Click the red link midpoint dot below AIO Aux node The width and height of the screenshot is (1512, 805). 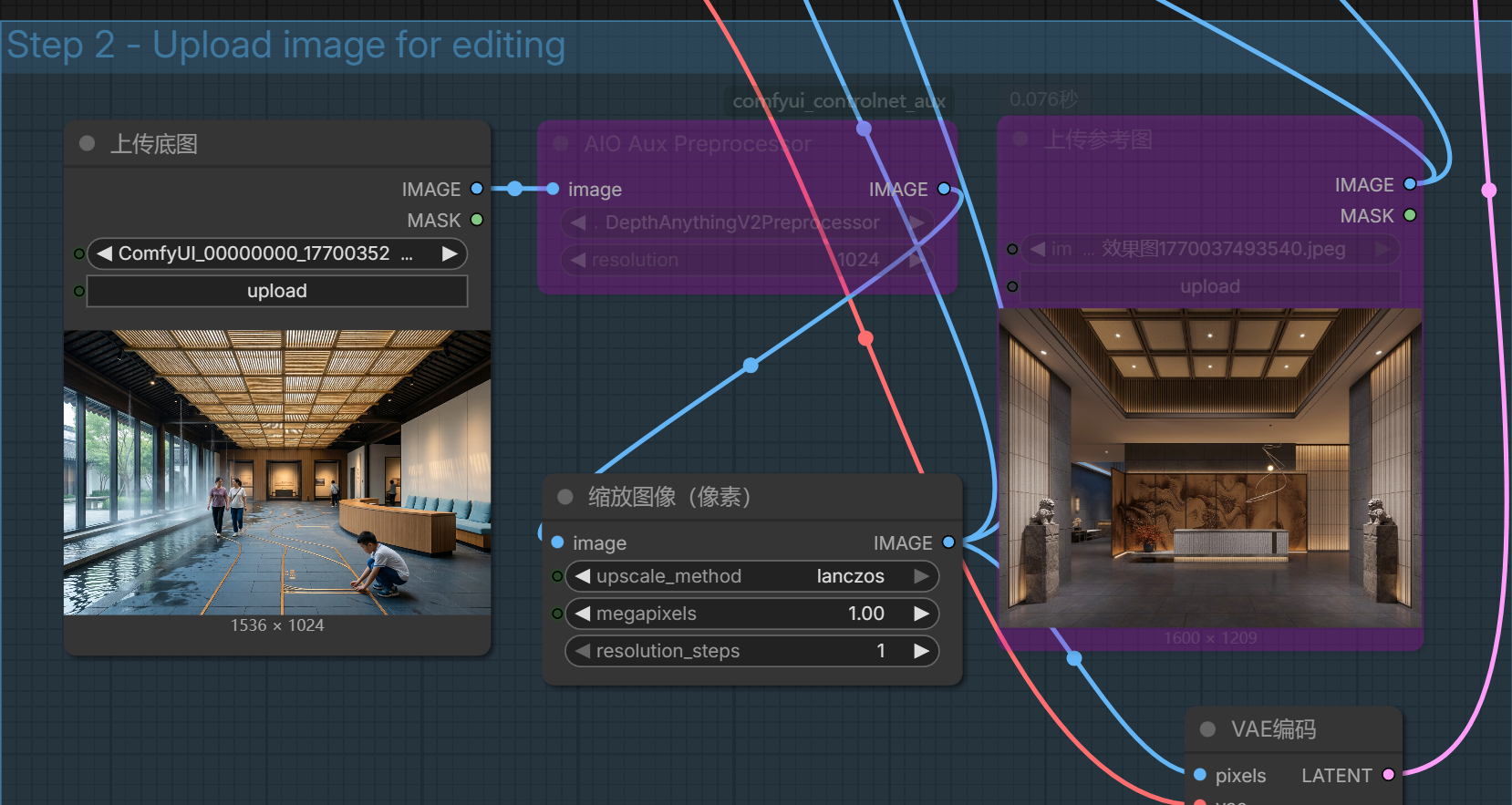pos(865,338)
